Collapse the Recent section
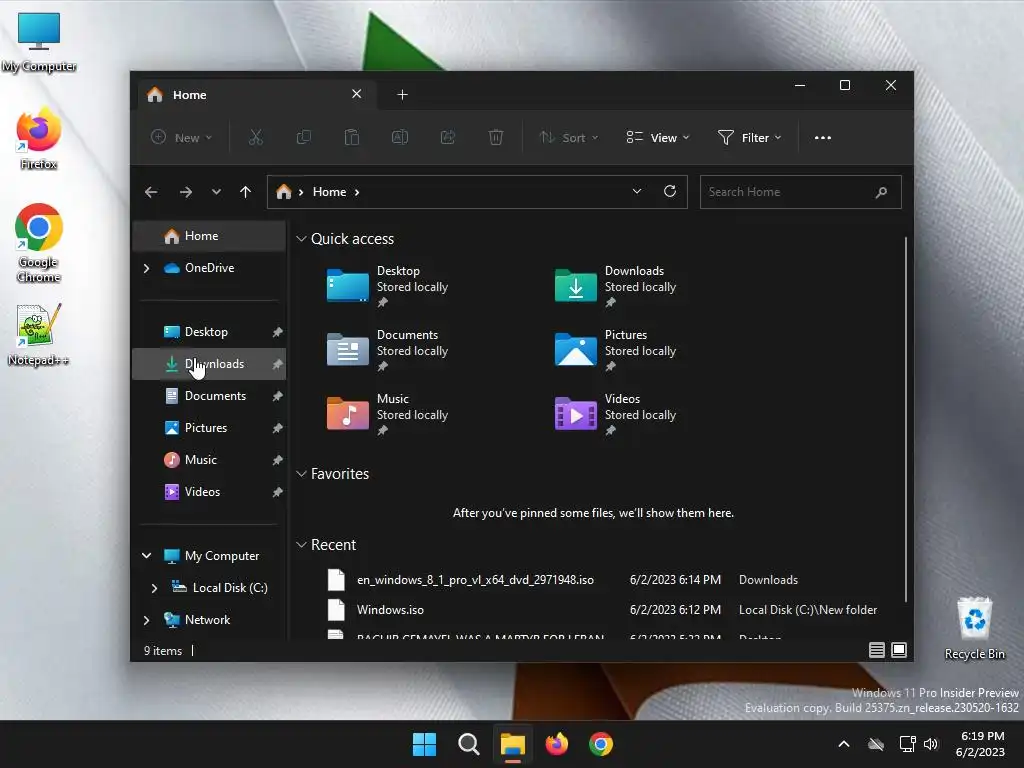1024x768 pixels. (301, 545)
